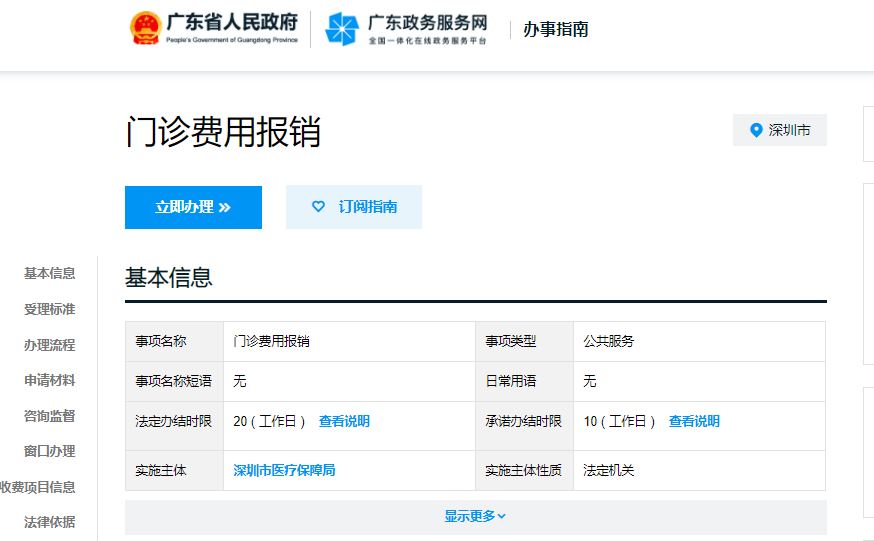Jump to 基本信息 in sidebar

click(x=50, y=274)
